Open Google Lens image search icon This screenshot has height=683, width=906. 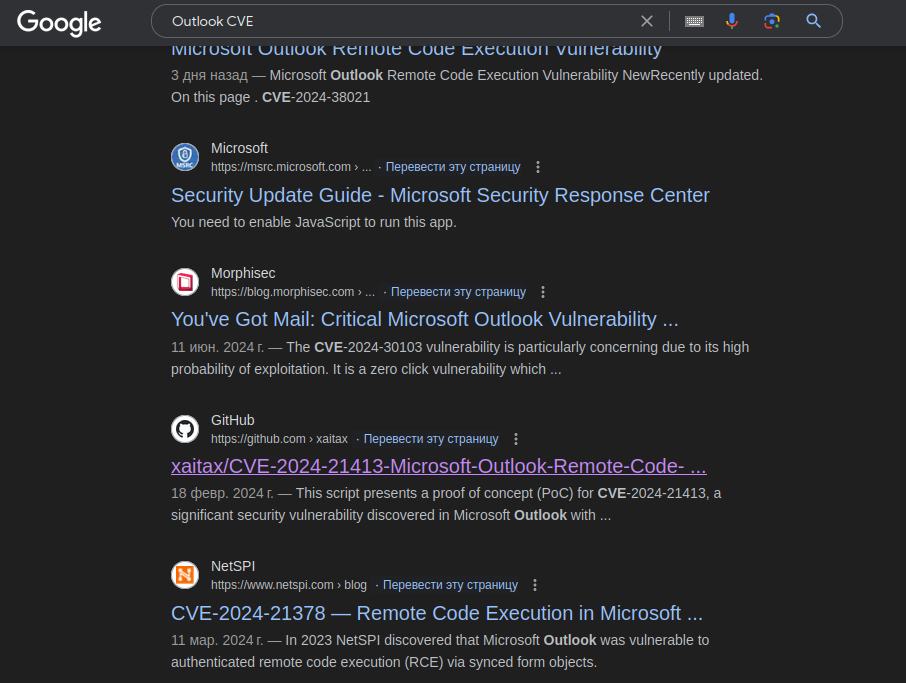point(771,21)
